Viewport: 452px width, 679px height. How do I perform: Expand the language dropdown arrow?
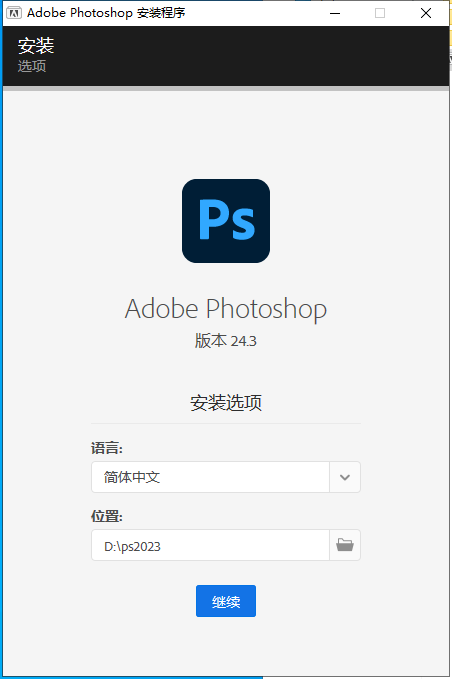pyautogui.click(x=345, y=477)
